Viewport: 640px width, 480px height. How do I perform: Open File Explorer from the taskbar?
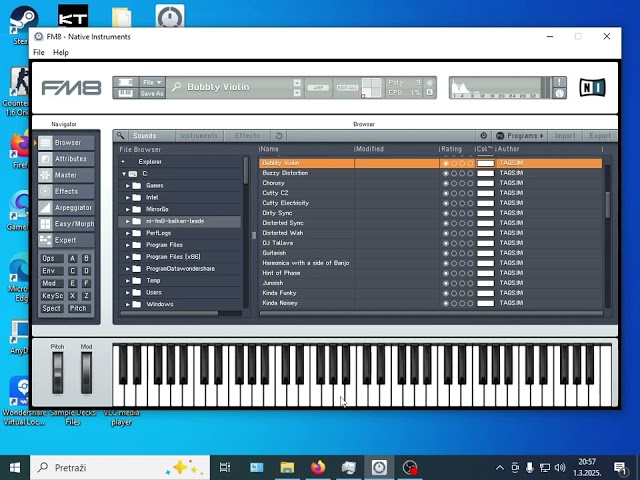[287, 467]
